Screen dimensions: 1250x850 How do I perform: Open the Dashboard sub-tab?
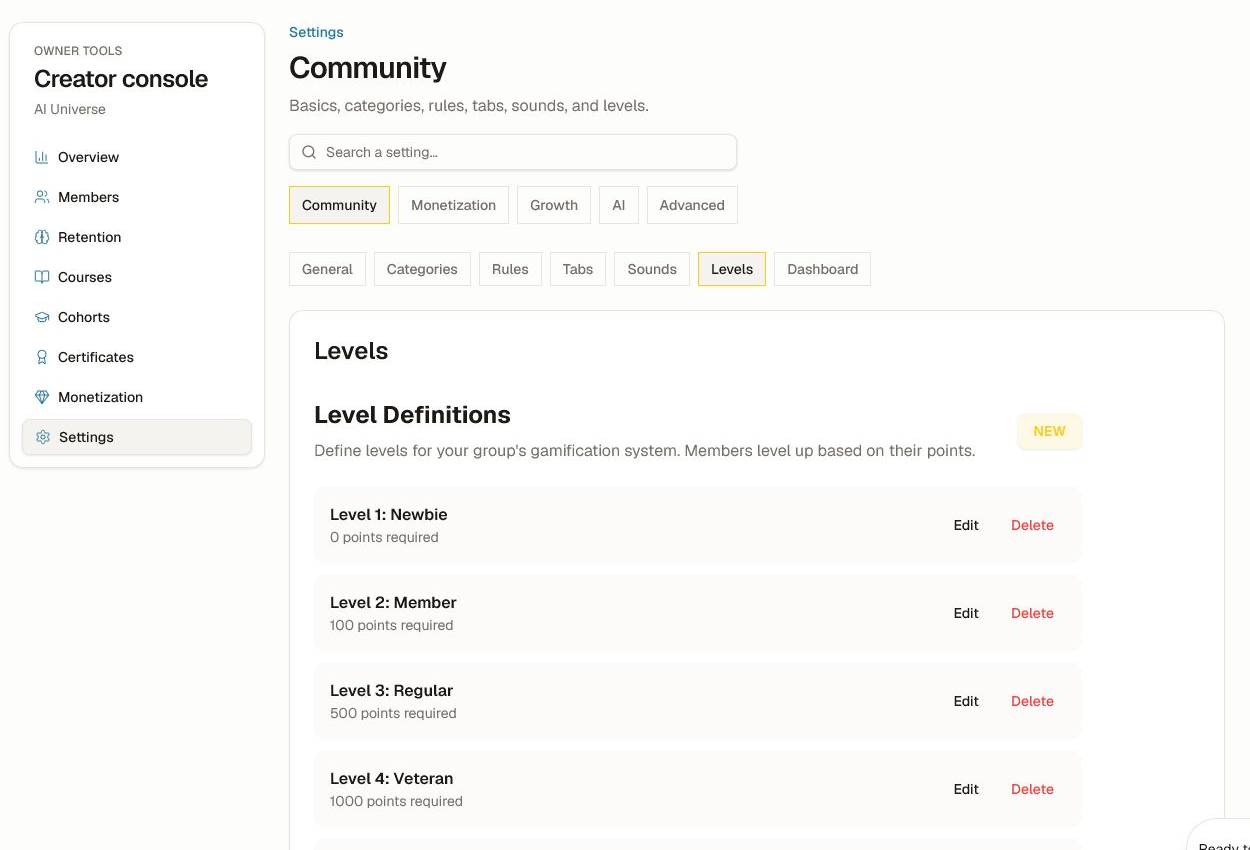(822, 269)
